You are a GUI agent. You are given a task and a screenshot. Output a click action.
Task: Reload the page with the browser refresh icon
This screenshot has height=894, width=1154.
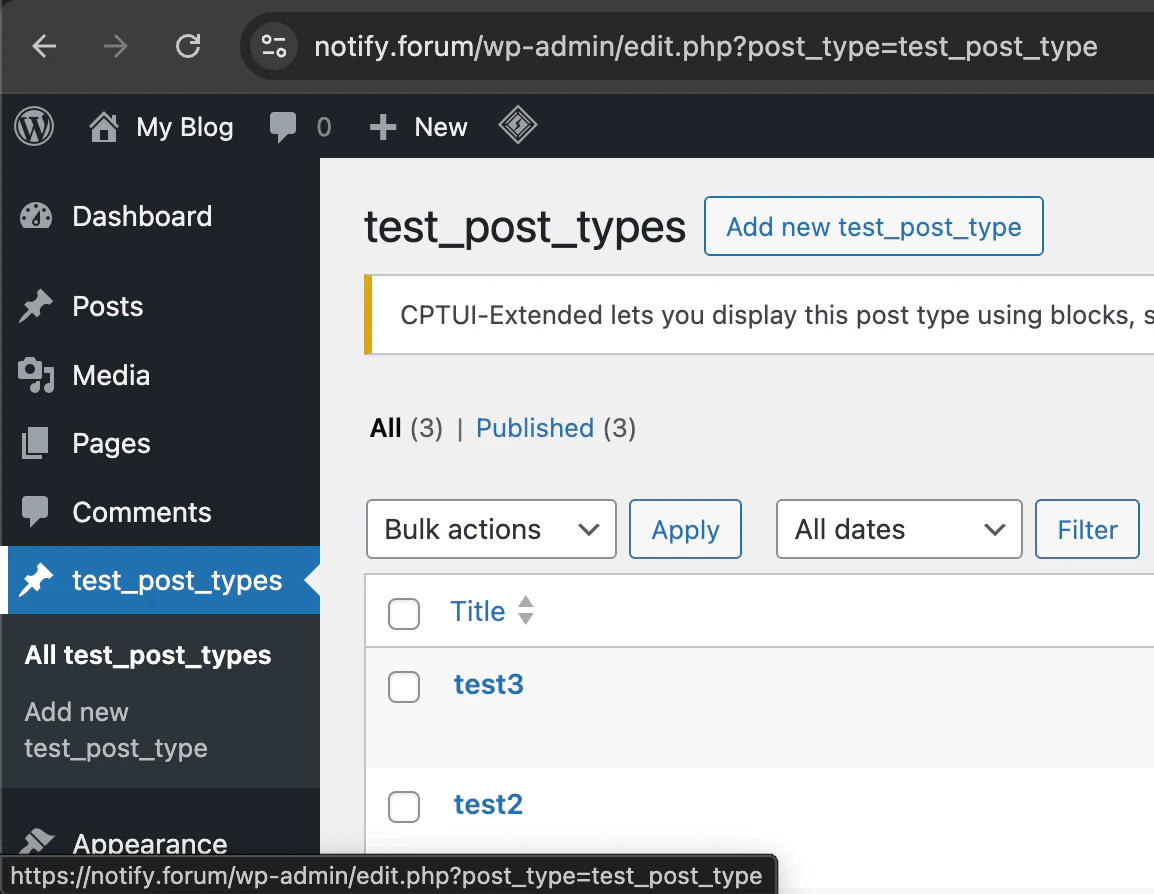[x=188, y=46]
